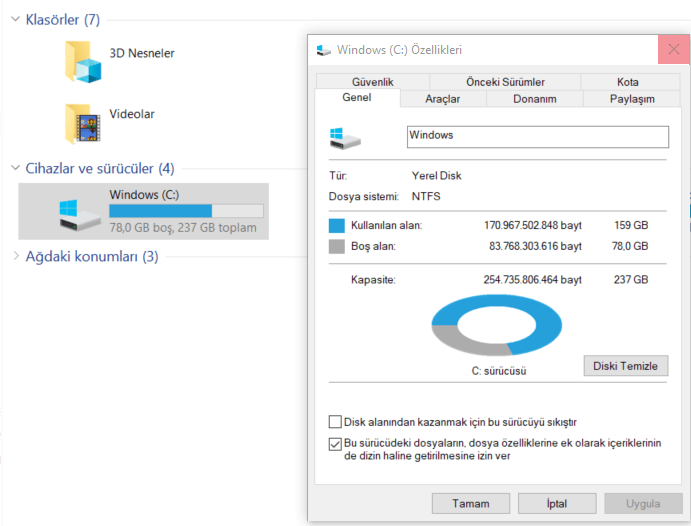Click the C: drive donut usage chart
The height and width of the screenshot is (526, 691).
click(497, 325)
